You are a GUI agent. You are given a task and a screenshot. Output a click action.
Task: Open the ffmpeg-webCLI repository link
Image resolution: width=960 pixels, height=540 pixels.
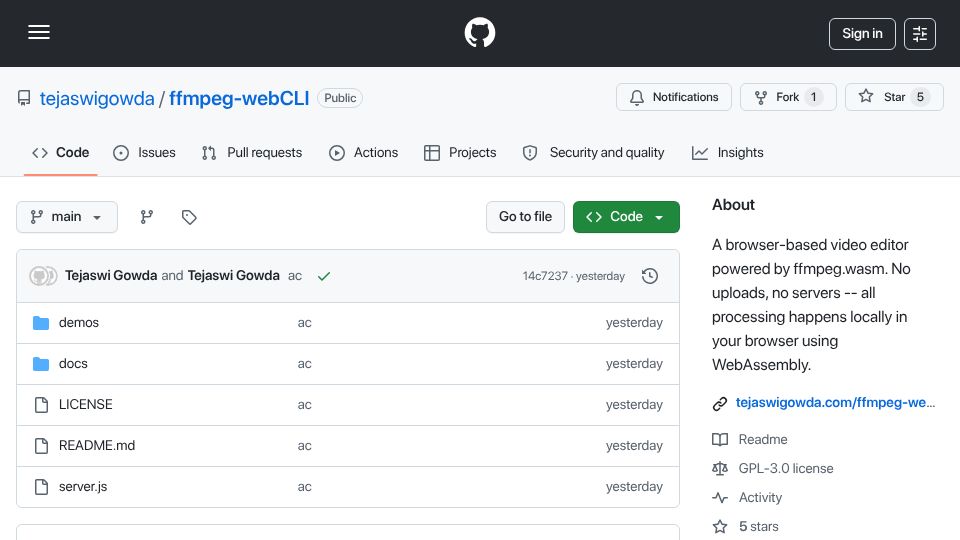239,98
